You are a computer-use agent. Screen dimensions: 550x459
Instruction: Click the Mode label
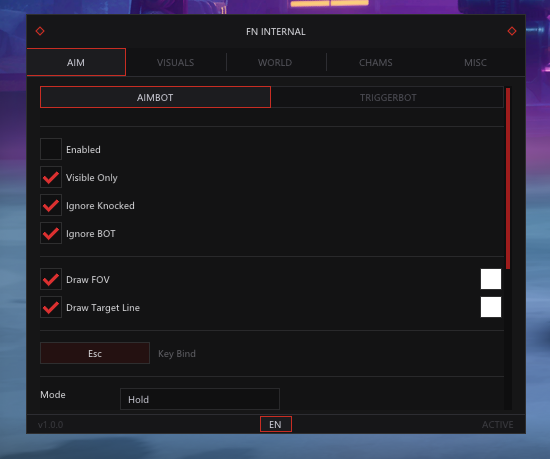pos(53,394)
